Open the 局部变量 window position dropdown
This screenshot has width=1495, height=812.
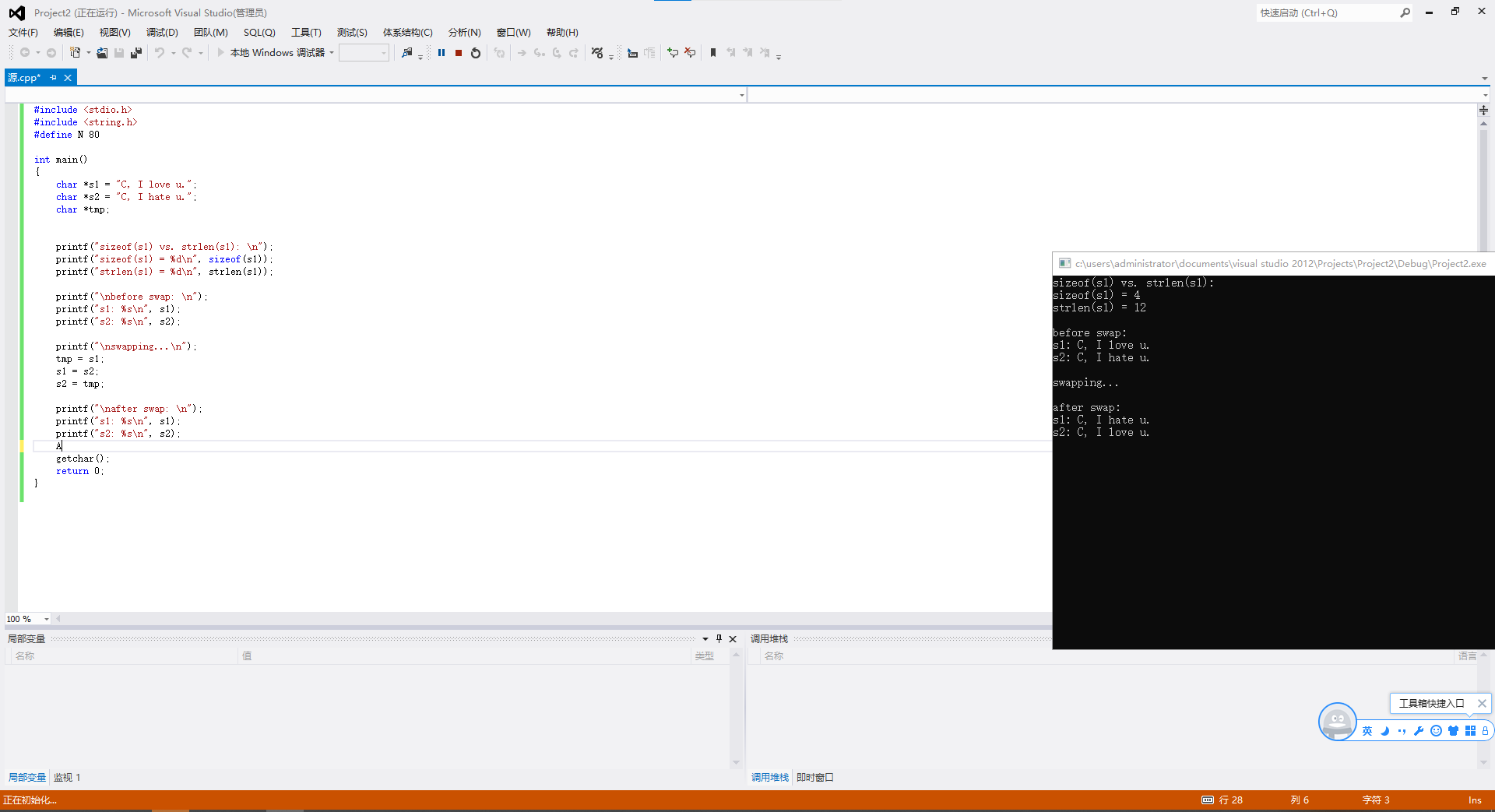point(705,638)
